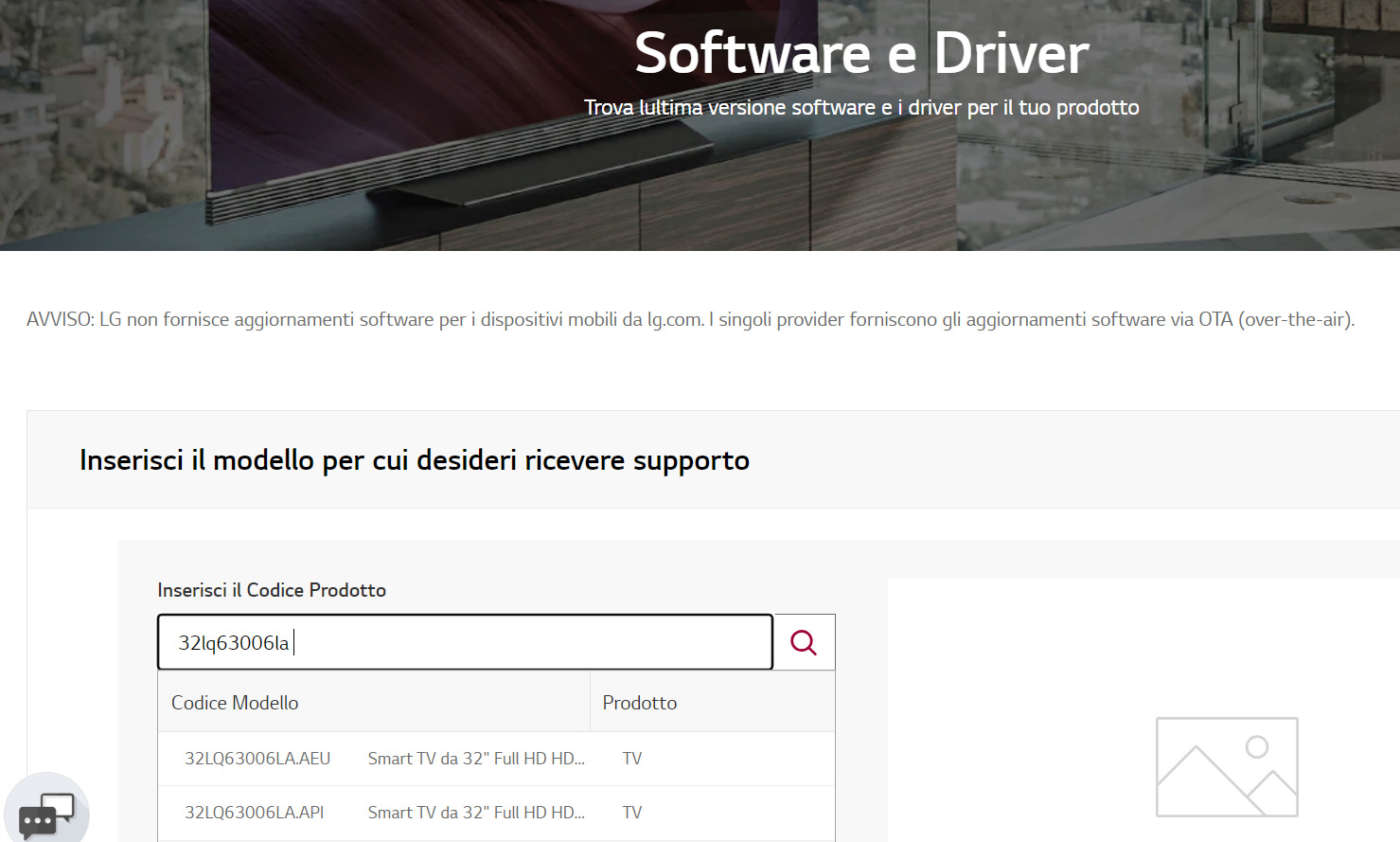Select model 32LQ63006LA.API from suggestions
Image resolution: width=1400 pixels, height=842 pixels.
pyautogui.click(x=496, y=812)
